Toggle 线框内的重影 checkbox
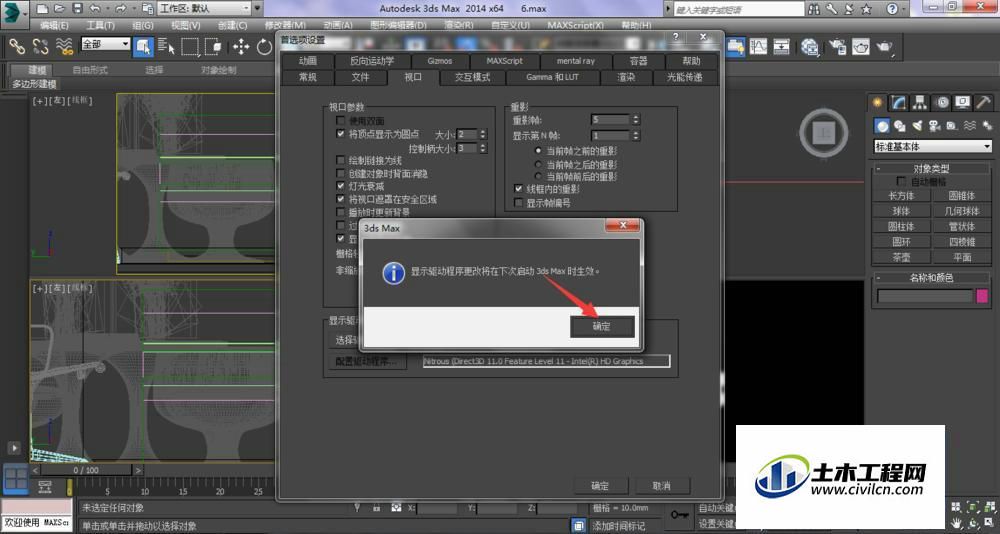1000x534 pixels. 518,189
